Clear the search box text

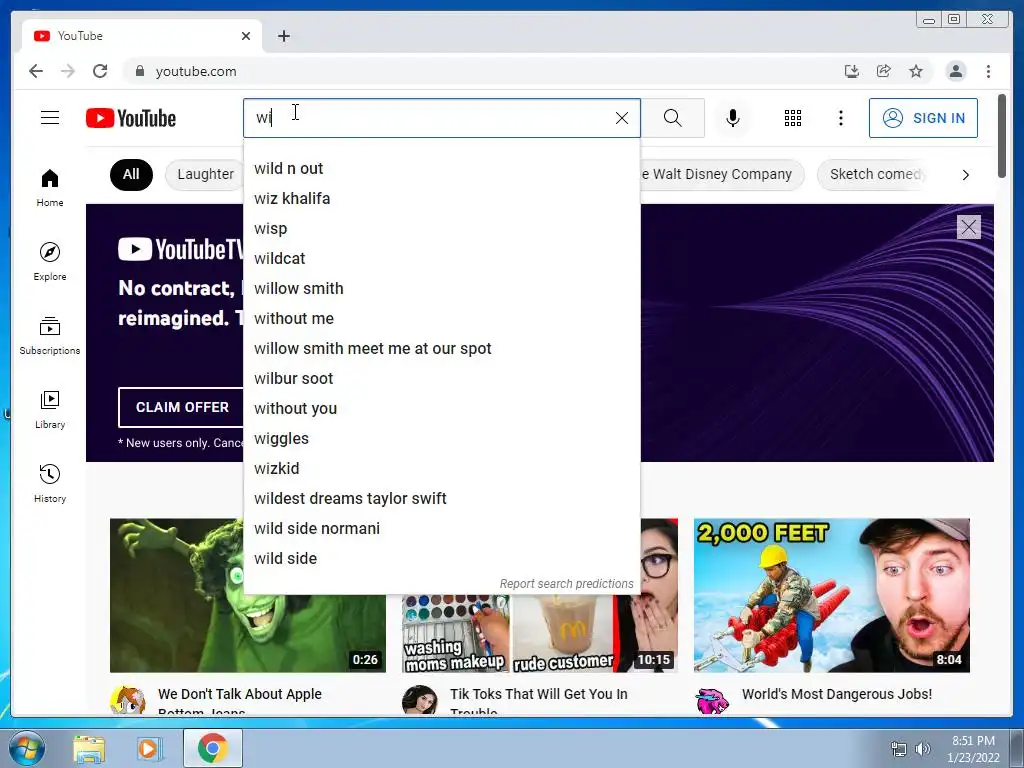[622, 118]
